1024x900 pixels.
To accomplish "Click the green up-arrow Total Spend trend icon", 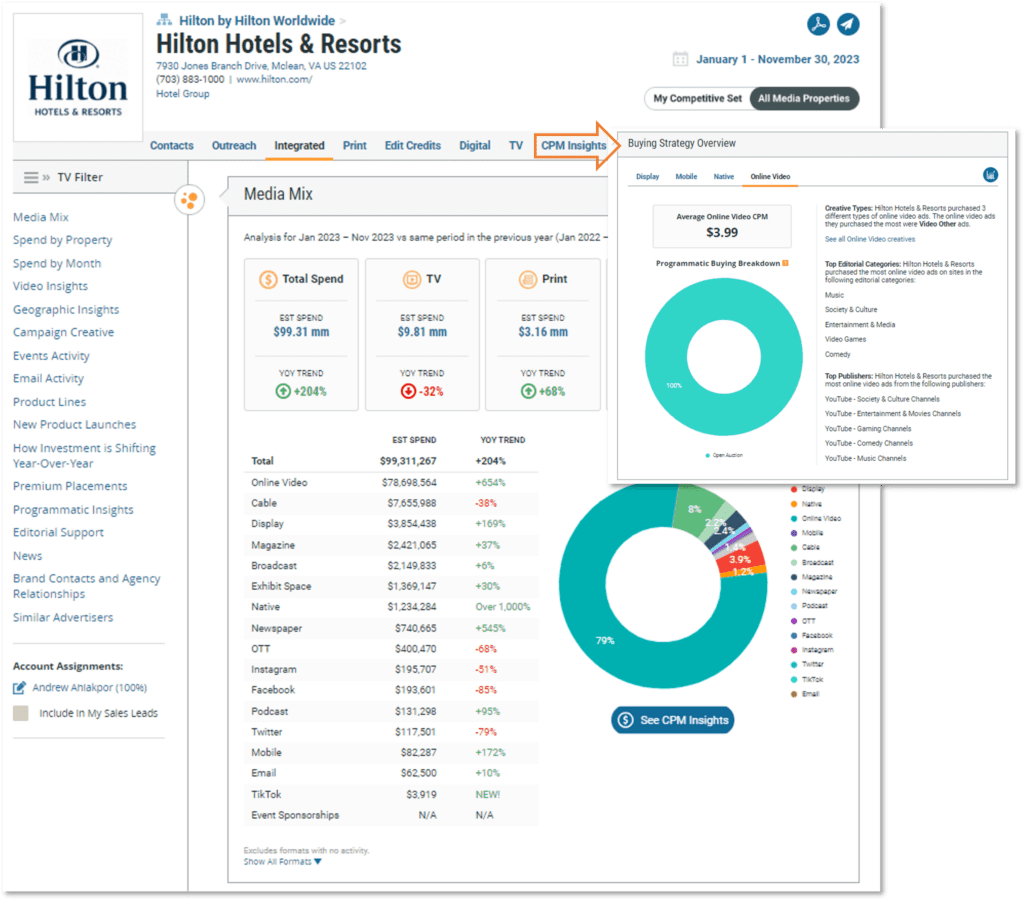I will pos(283,391).
